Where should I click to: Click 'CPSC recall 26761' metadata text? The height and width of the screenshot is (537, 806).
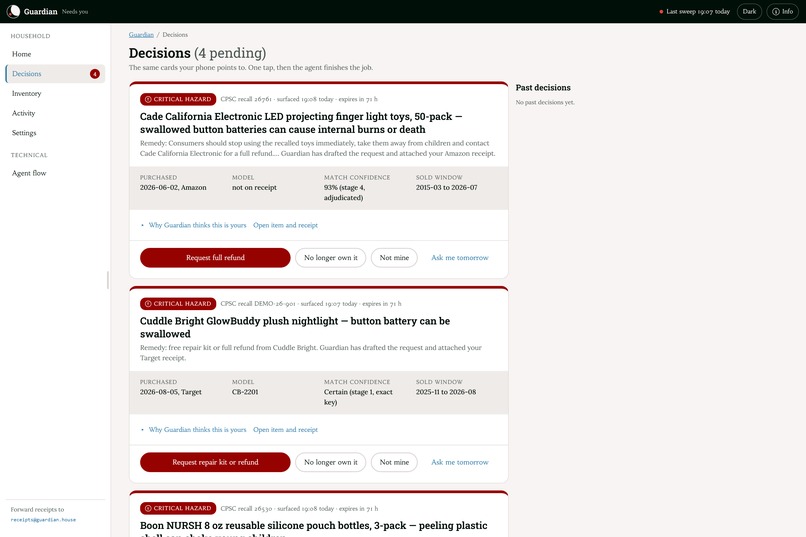(x=246, y=99)
